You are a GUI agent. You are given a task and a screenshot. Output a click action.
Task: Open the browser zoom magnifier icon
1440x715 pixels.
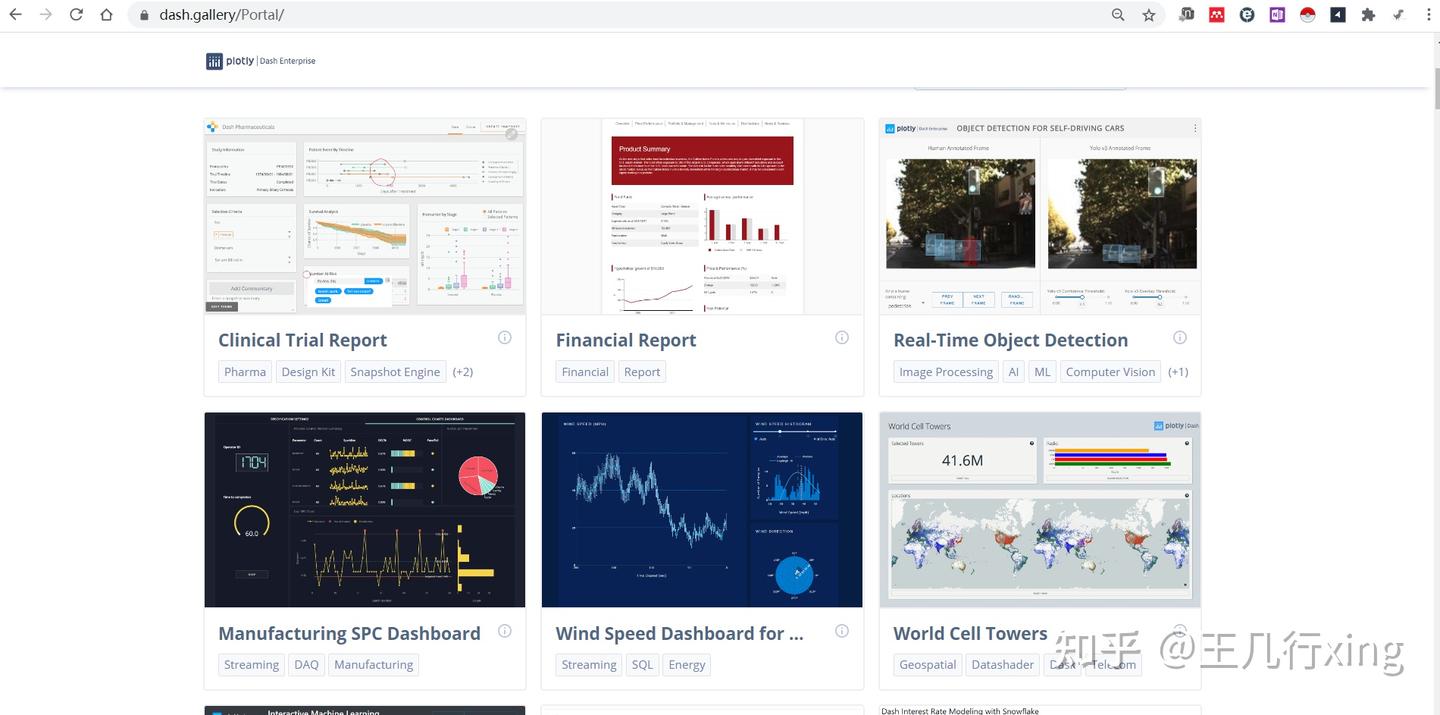pos(1118,15)
